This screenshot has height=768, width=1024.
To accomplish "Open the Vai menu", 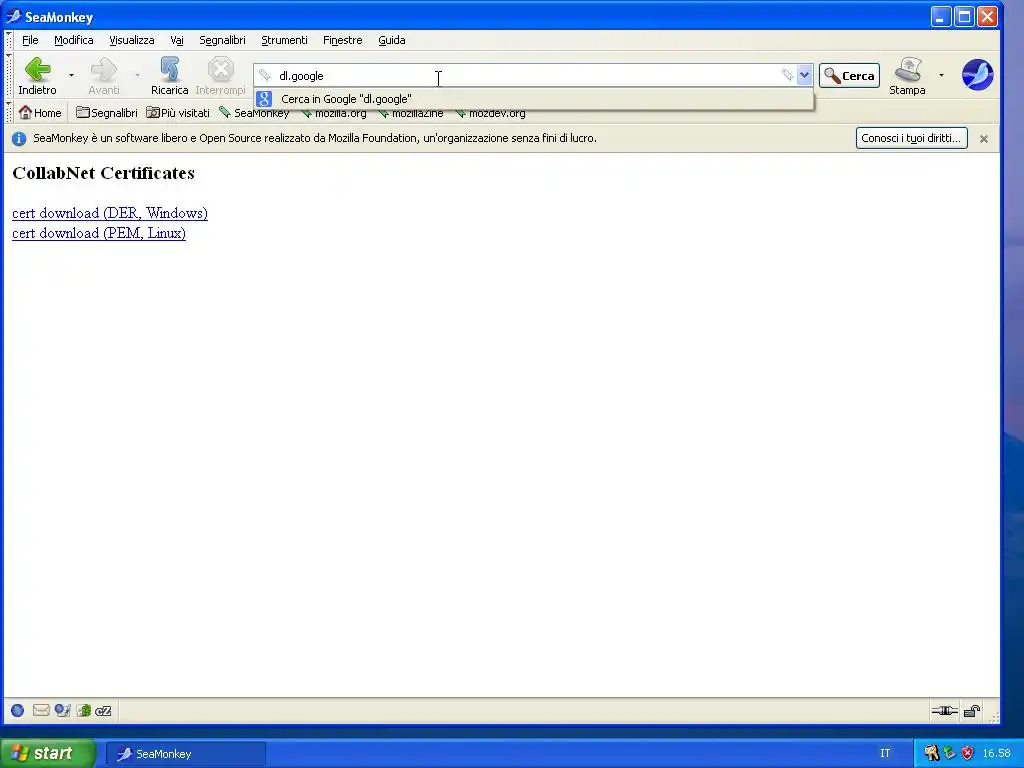I will [x=176, y=40].
